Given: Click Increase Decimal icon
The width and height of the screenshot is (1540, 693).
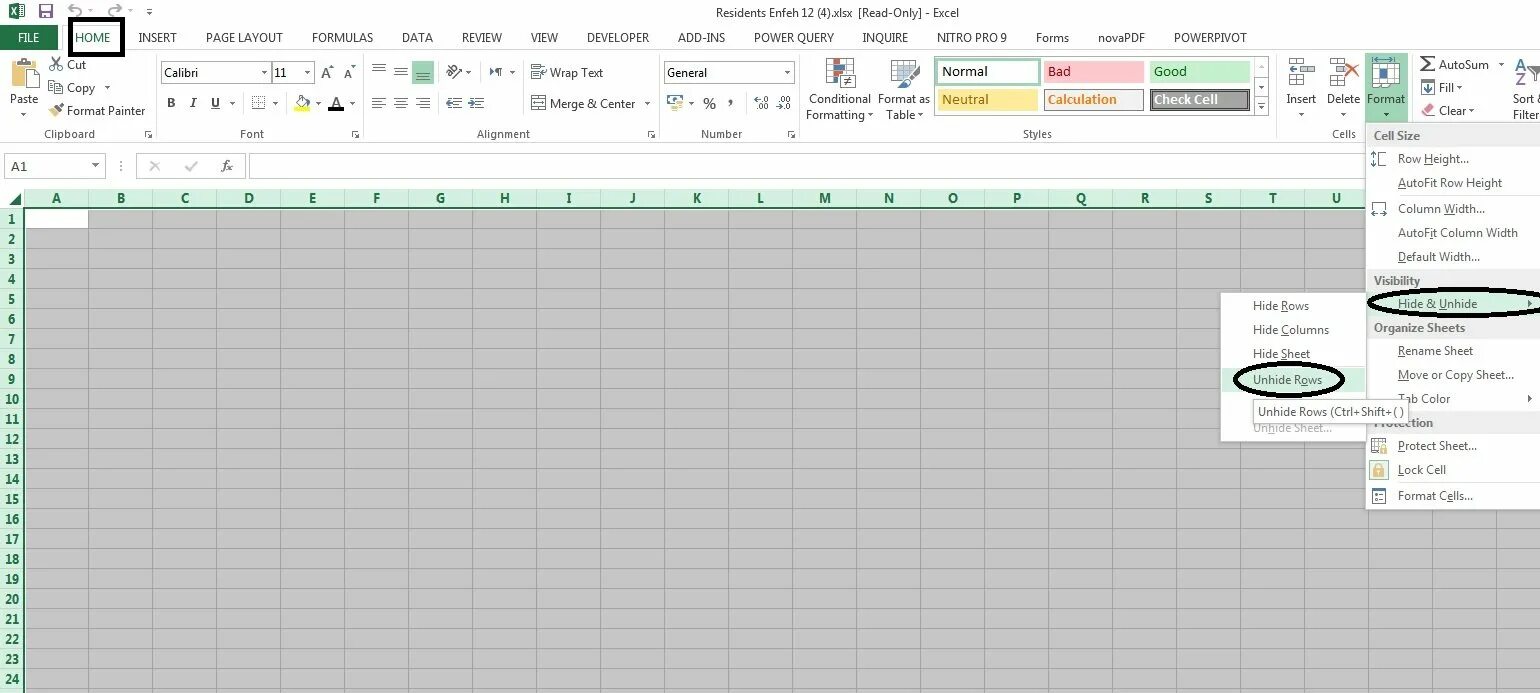Looking at the screenshot, I should point(761,104).
